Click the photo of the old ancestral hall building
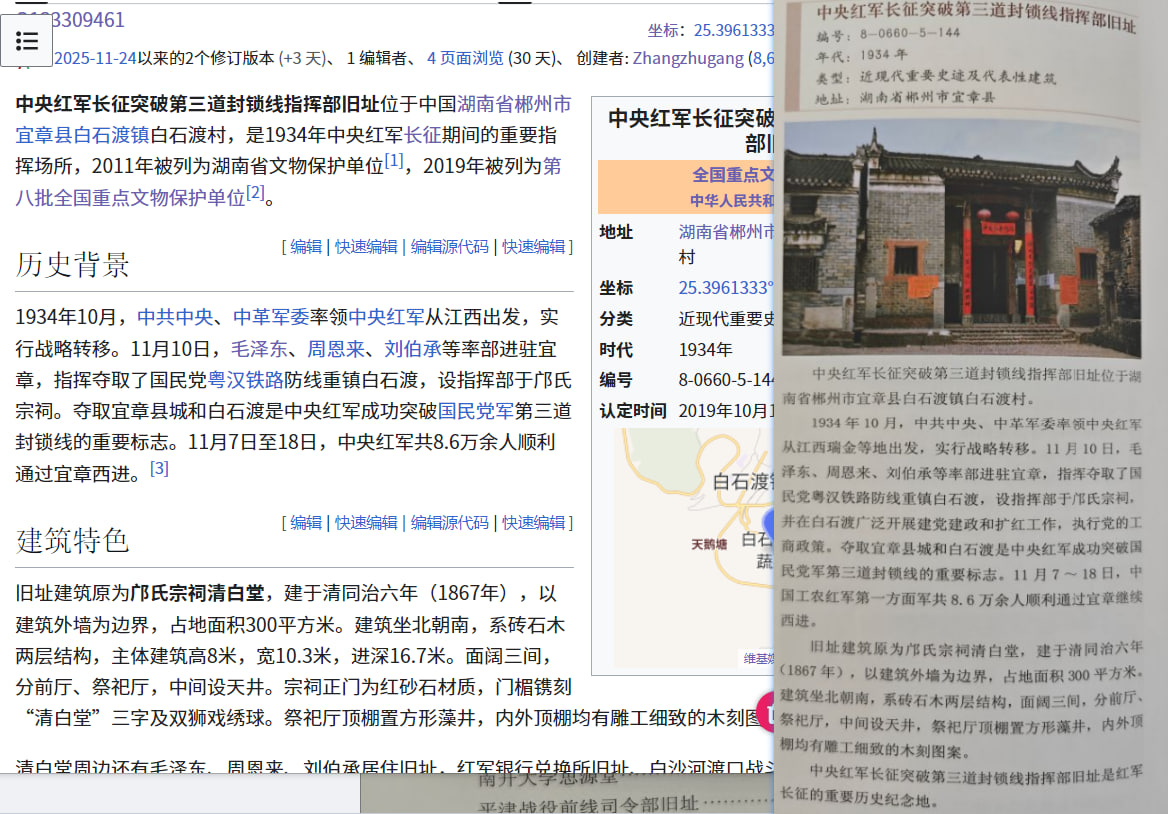Image resolution: width=1168 pixels, height=814 pixels. [x=961, y=240]
